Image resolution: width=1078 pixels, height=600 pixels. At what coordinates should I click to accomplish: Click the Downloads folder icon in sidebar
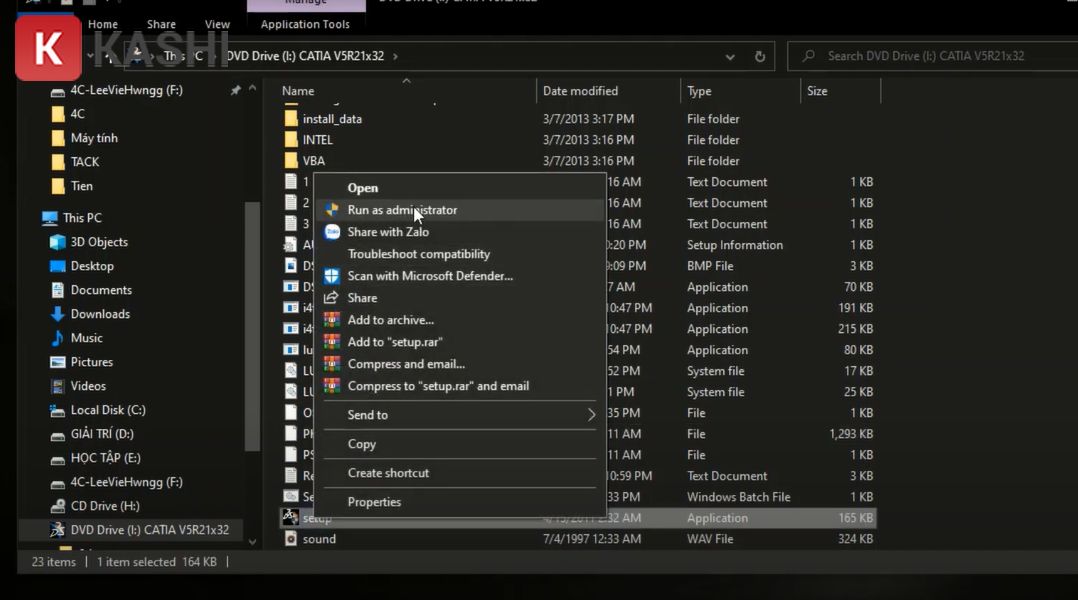[58, 314]
